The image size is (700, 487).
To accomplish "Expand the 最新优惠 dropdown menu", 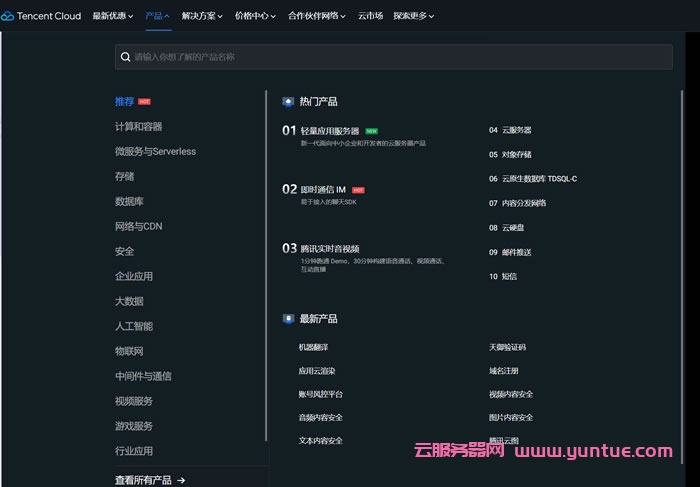I will click(113, 16).
